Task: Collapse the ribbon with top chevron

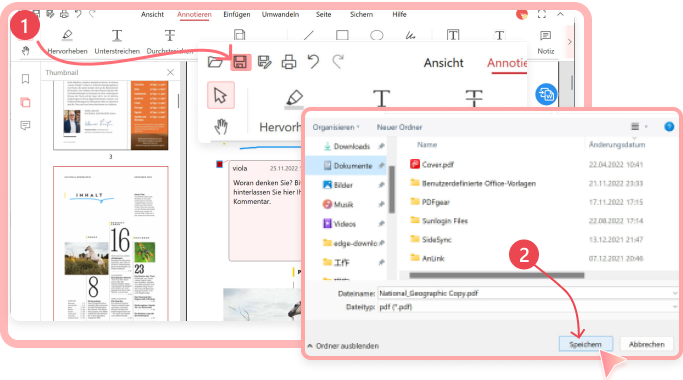Action: pos(560,14)
